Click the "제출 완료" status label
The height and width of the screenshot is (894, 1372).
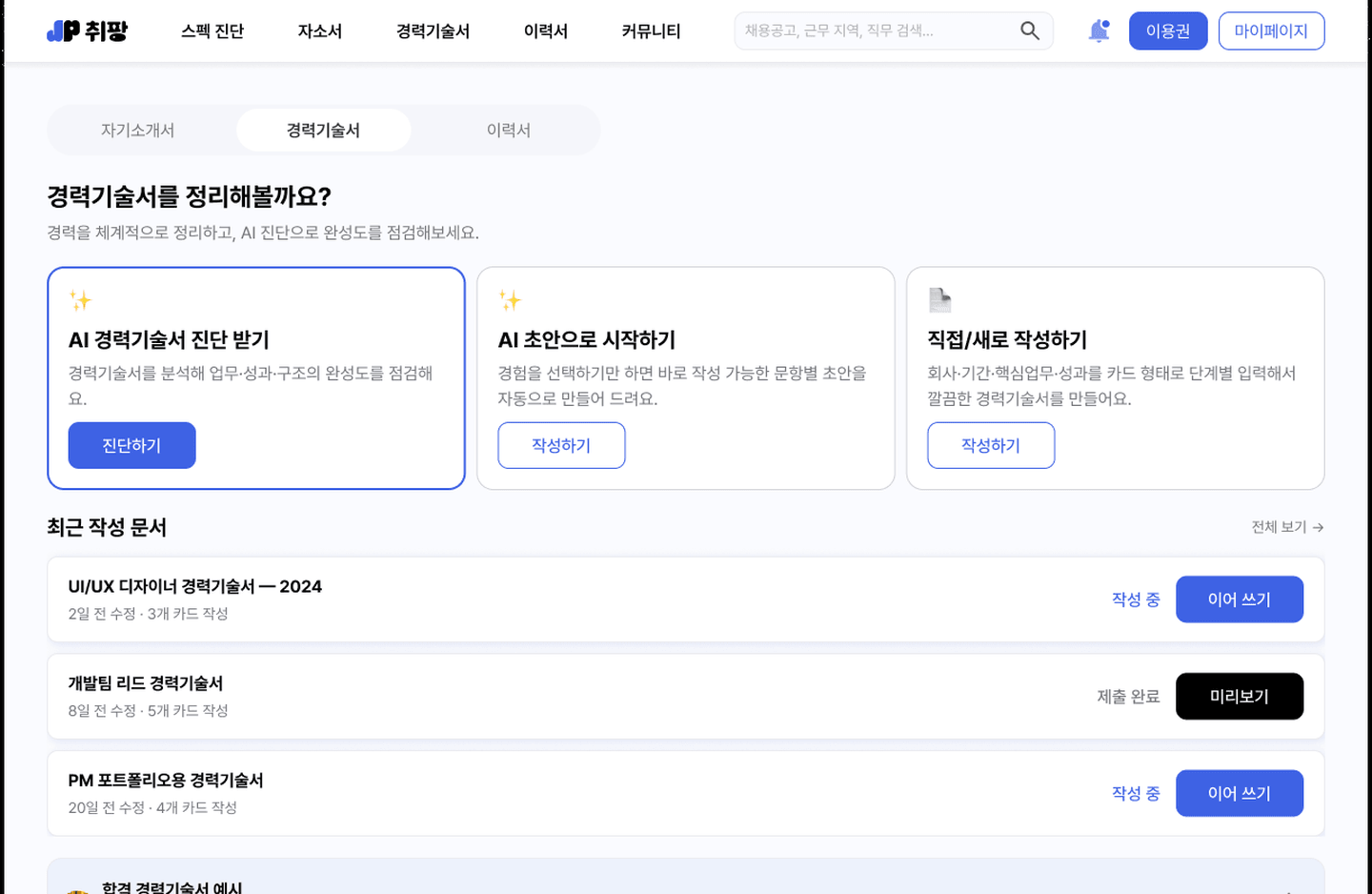(1128, 697)
